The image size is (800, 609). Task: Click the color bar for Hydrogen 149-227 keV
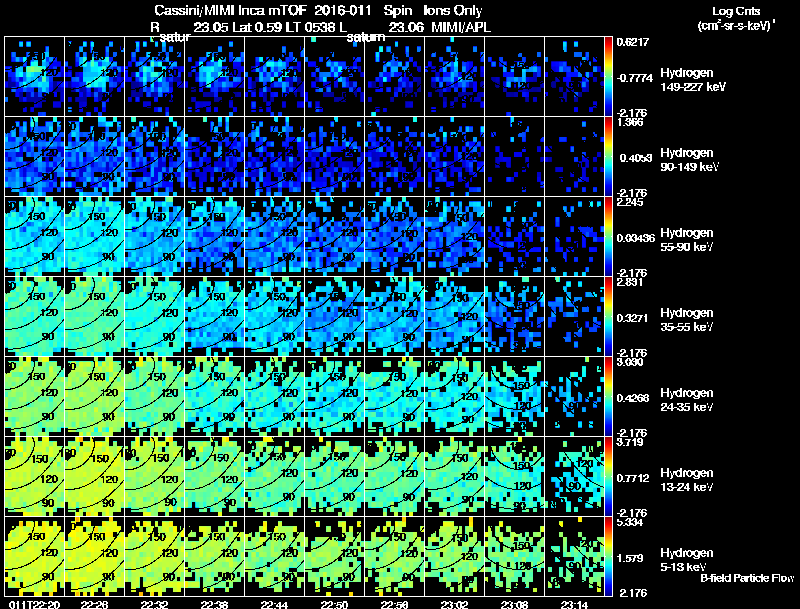(610, 76)
